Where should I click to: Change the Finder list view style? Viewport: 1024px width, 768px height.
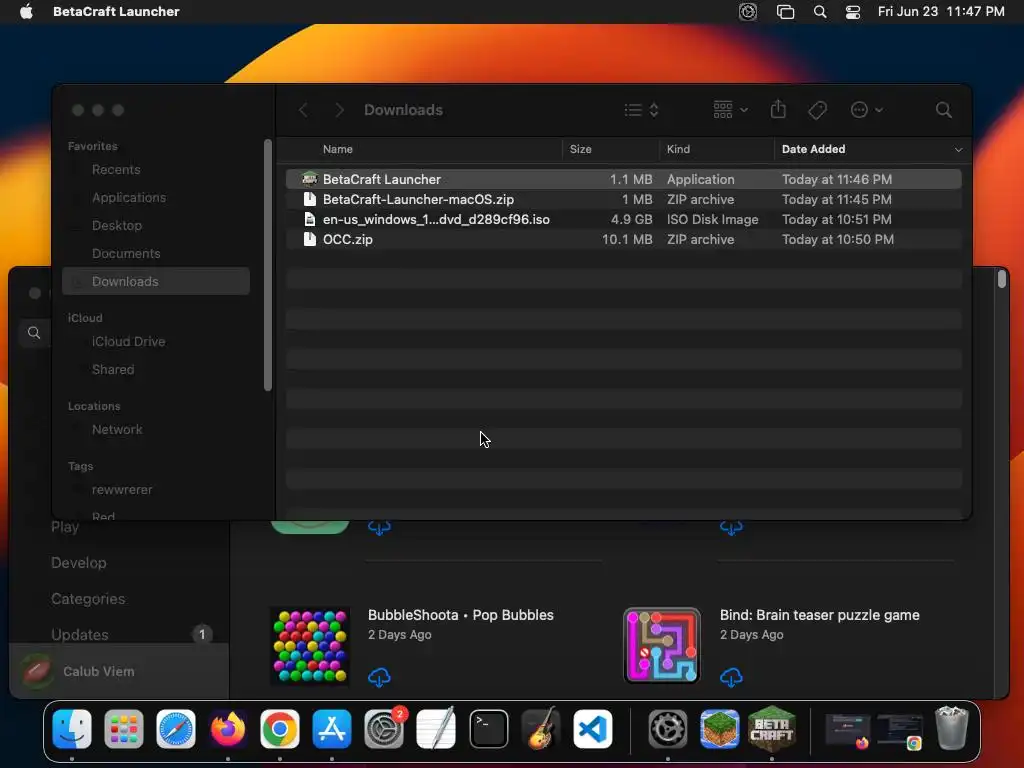[641, 110]
